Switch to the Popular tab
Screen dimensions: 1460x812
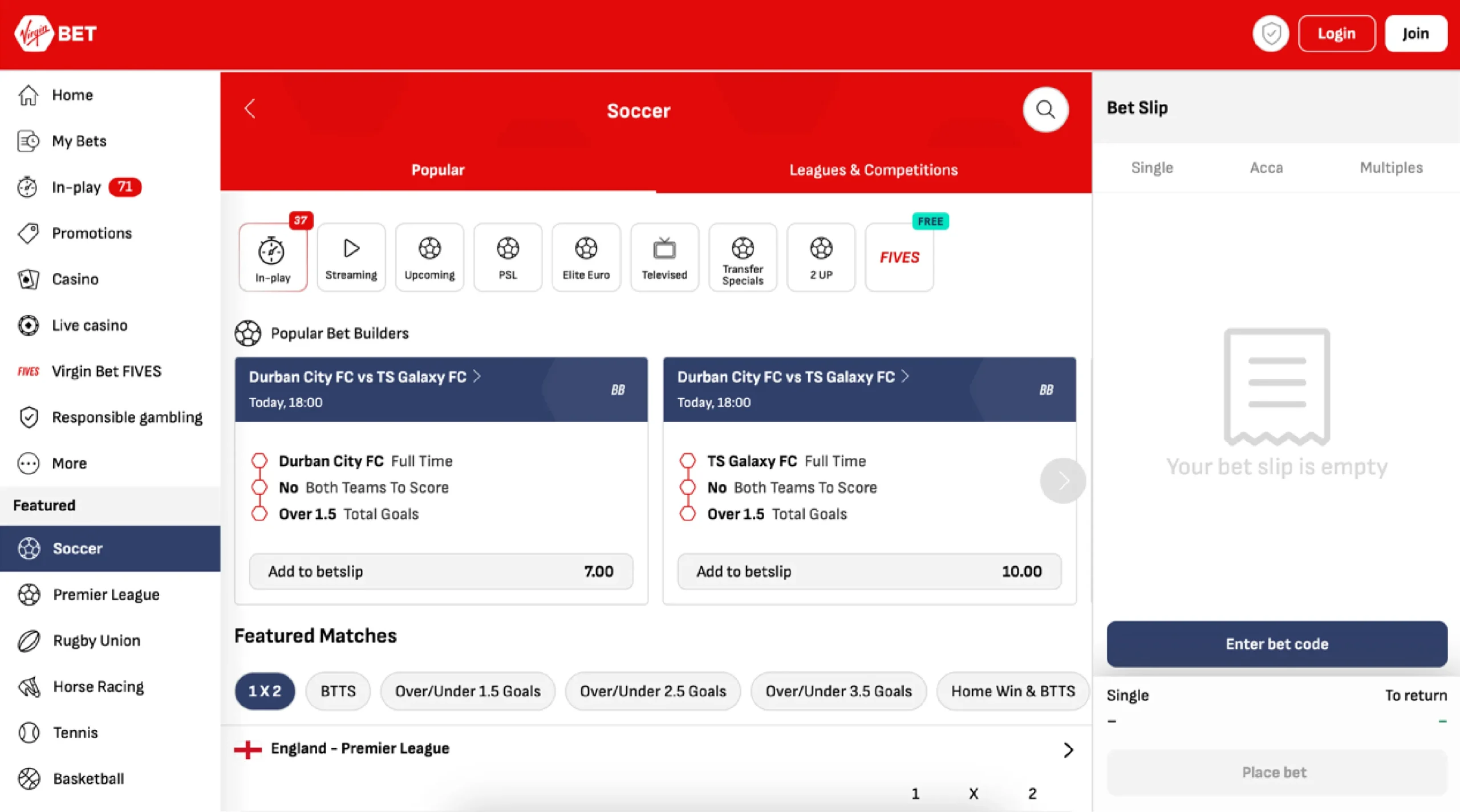tap(438, 170)
